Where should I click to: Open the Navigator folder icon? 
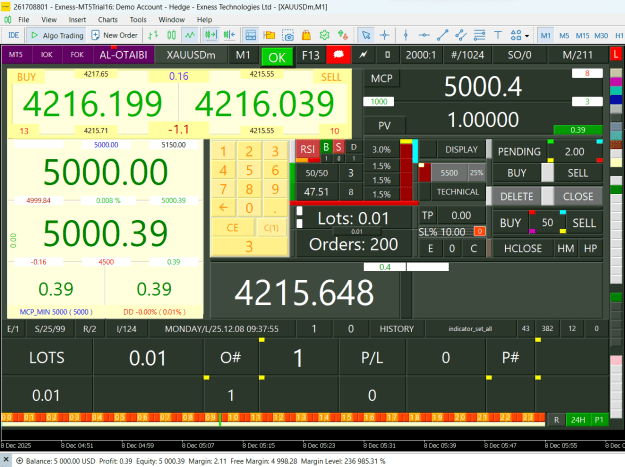tap(269, 35)
